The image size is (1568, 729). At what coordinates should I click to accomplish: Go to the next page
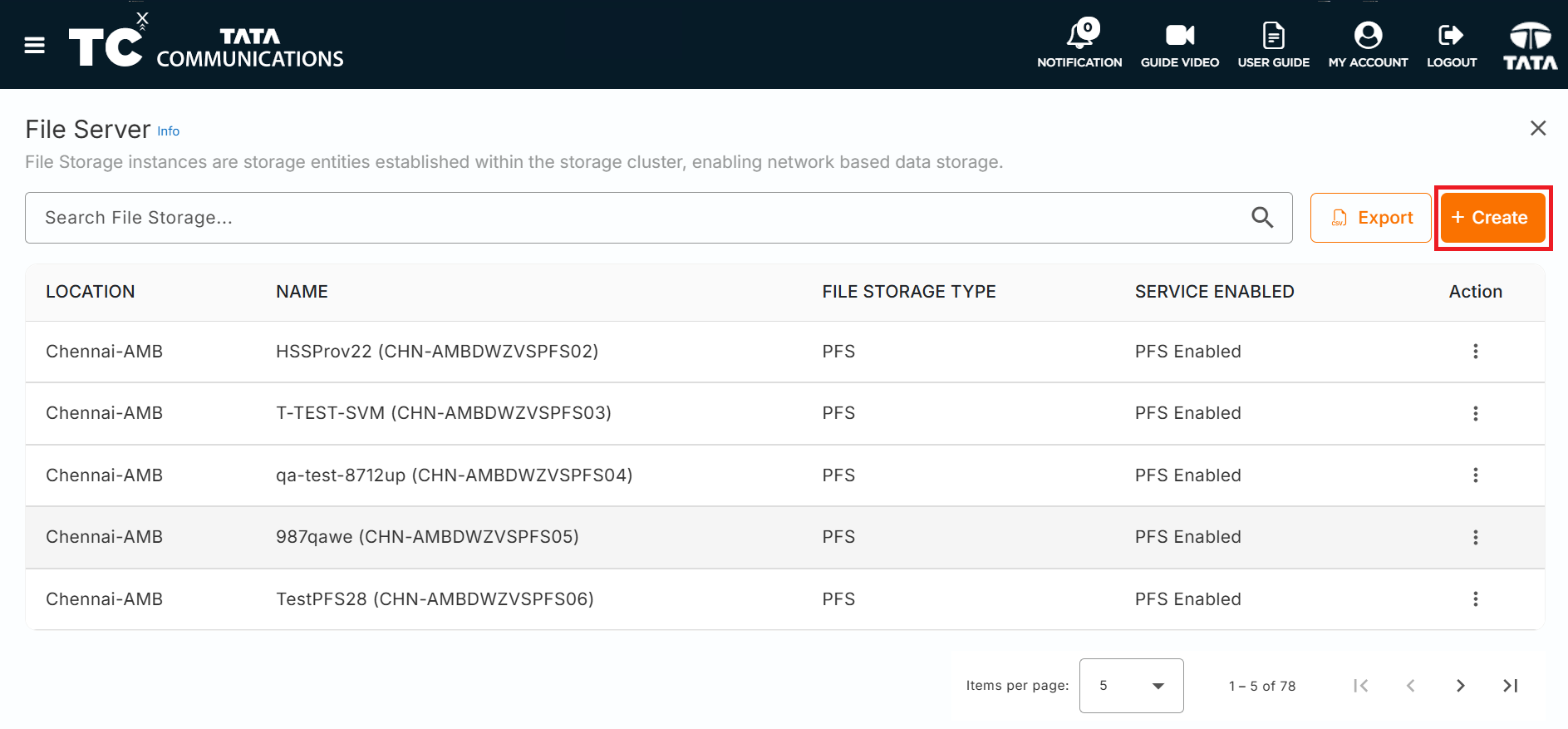coord(1460,686)
